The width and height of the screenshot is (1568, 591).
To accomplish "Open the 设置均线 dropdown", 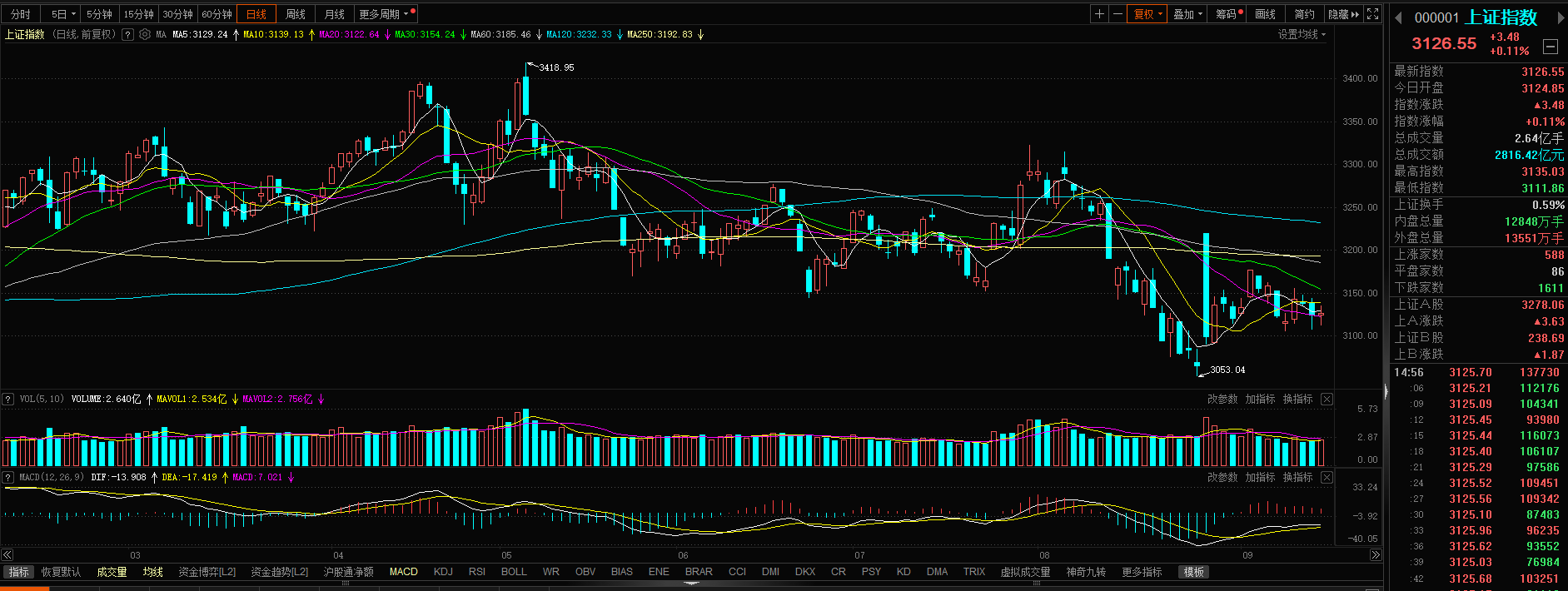I will click(1302, 35).
